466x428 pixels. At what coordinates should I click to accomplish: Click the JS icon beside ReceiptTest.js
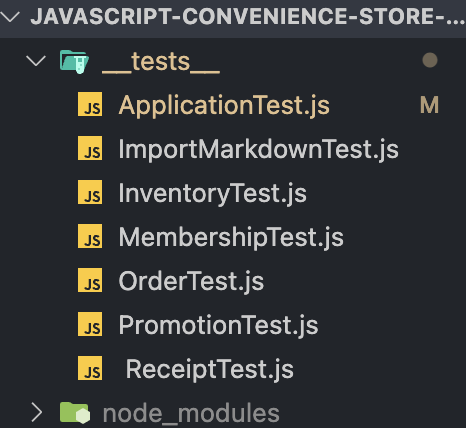point(90,368)
